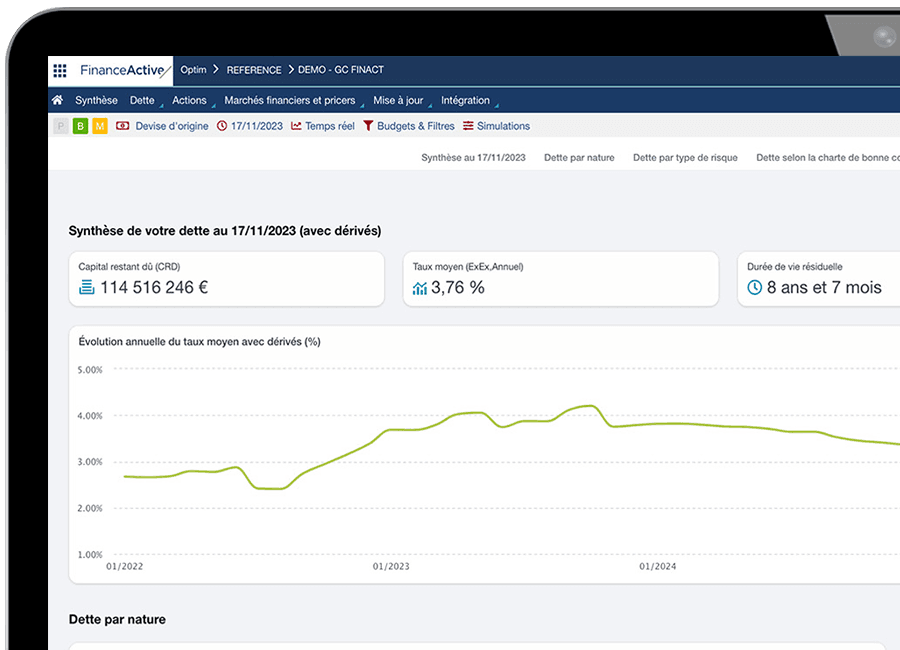Expand the Dette dropdown menu
This screenshot has height=650, width=900.
coord(142,101)
